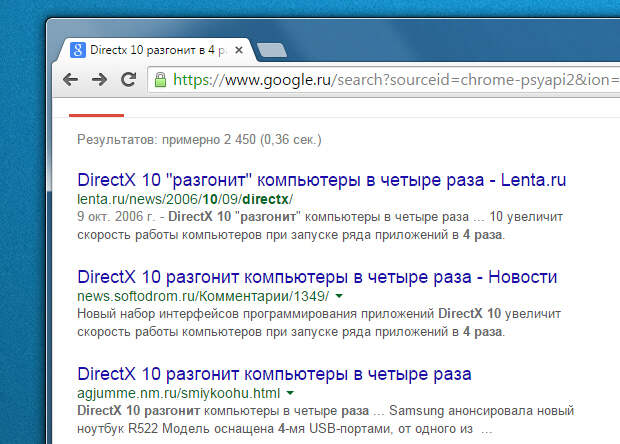The width and height of the screenshot is (620, 444).
Task: Click the browser Forward arrow button
Action: click(x=99, y=79)
